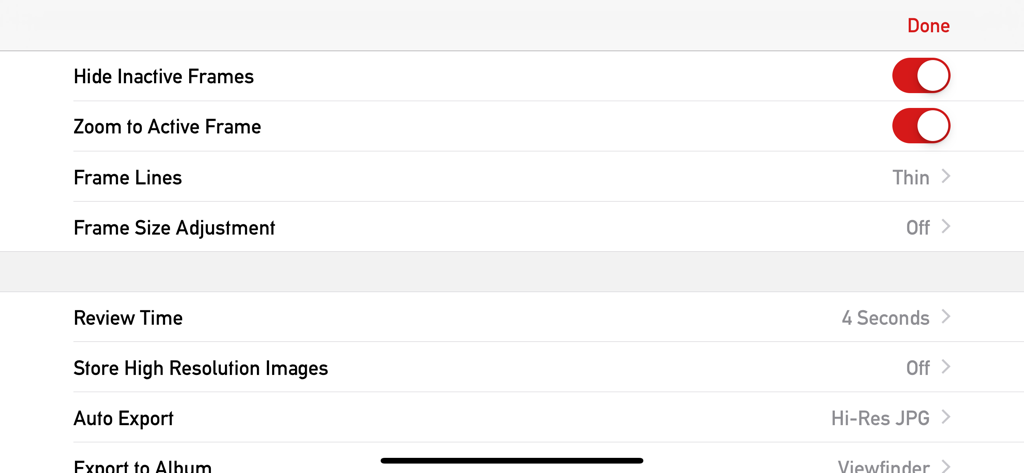
Task: Tap the chevron beside 4 Seconds
Action: click(946, 317)
